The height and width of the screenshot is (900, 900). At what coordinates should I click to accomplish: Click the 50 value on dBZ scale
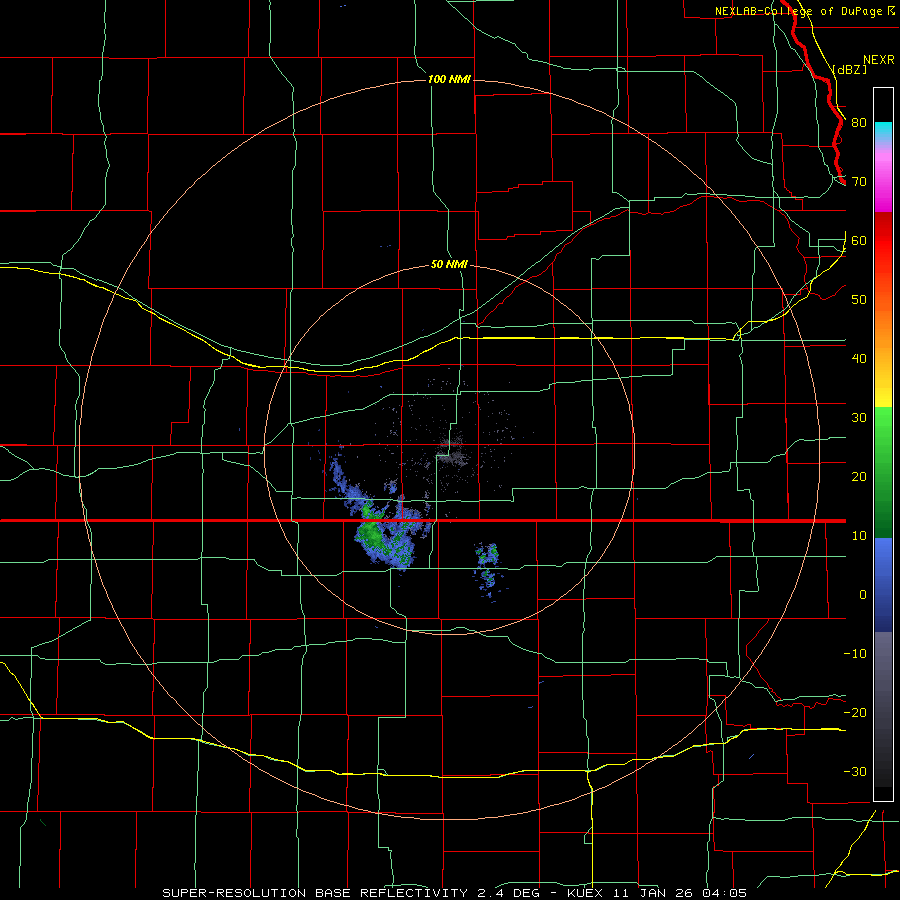pos(859,300)
